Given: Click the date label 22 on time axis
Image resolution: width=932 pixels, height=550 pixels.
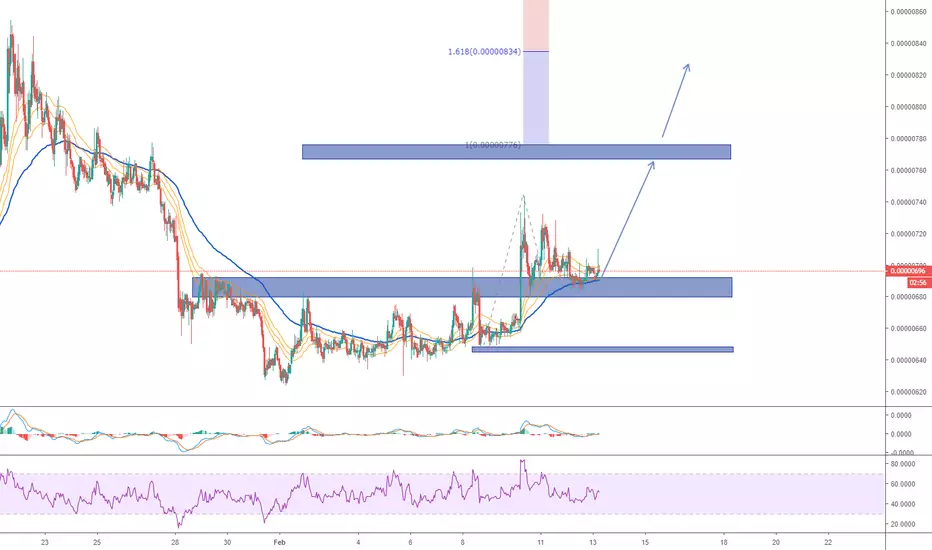Looking at the screenshot, I should tap(829, 542).
